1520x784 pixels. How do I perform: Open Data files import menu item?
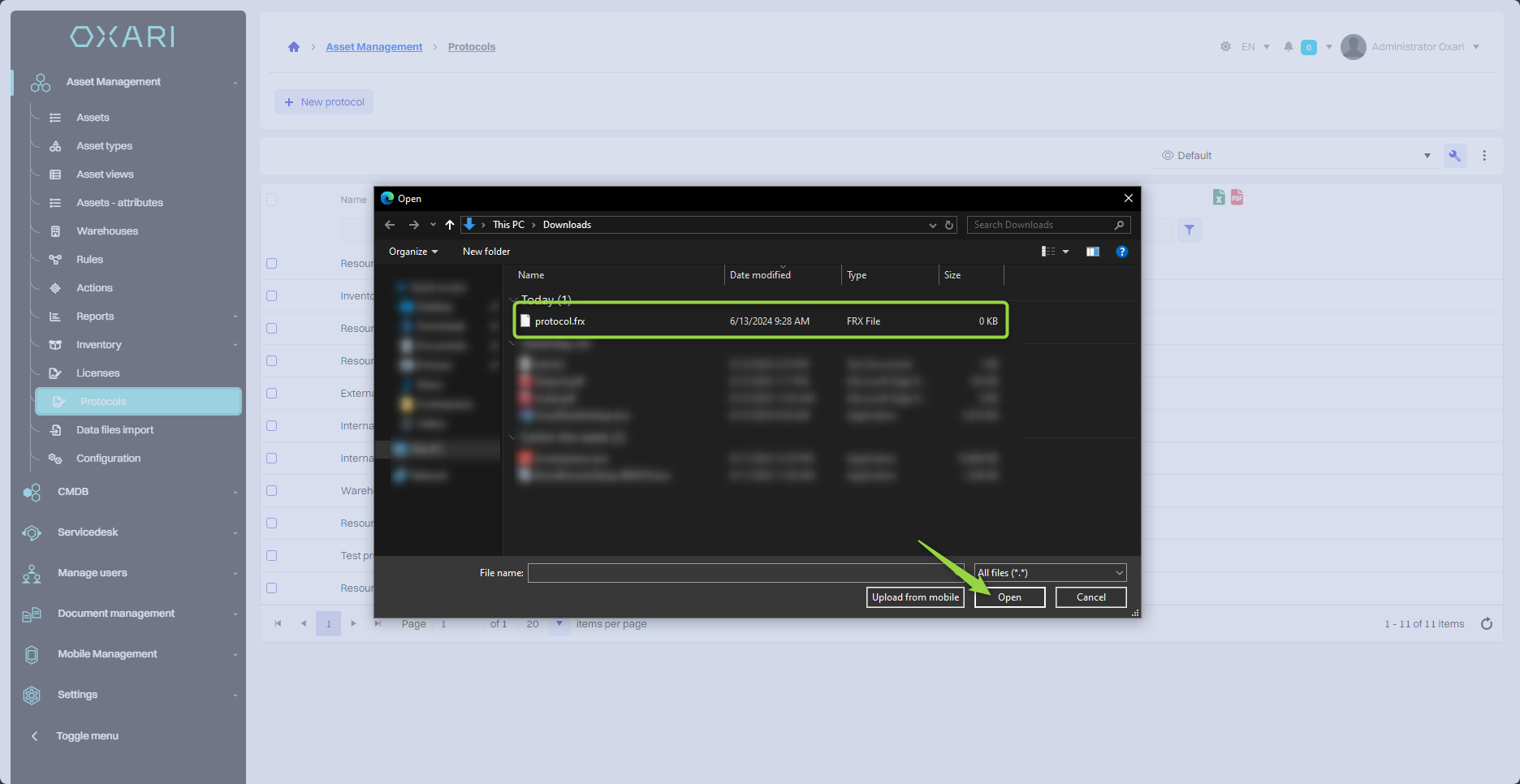114,430
